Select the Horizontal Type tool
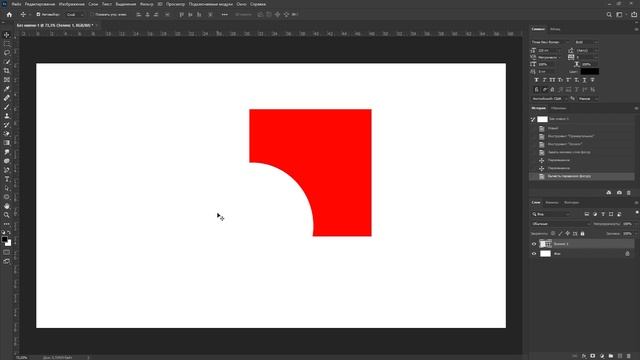The height and width of the screenshot is (360, 640). coord(7,179)
